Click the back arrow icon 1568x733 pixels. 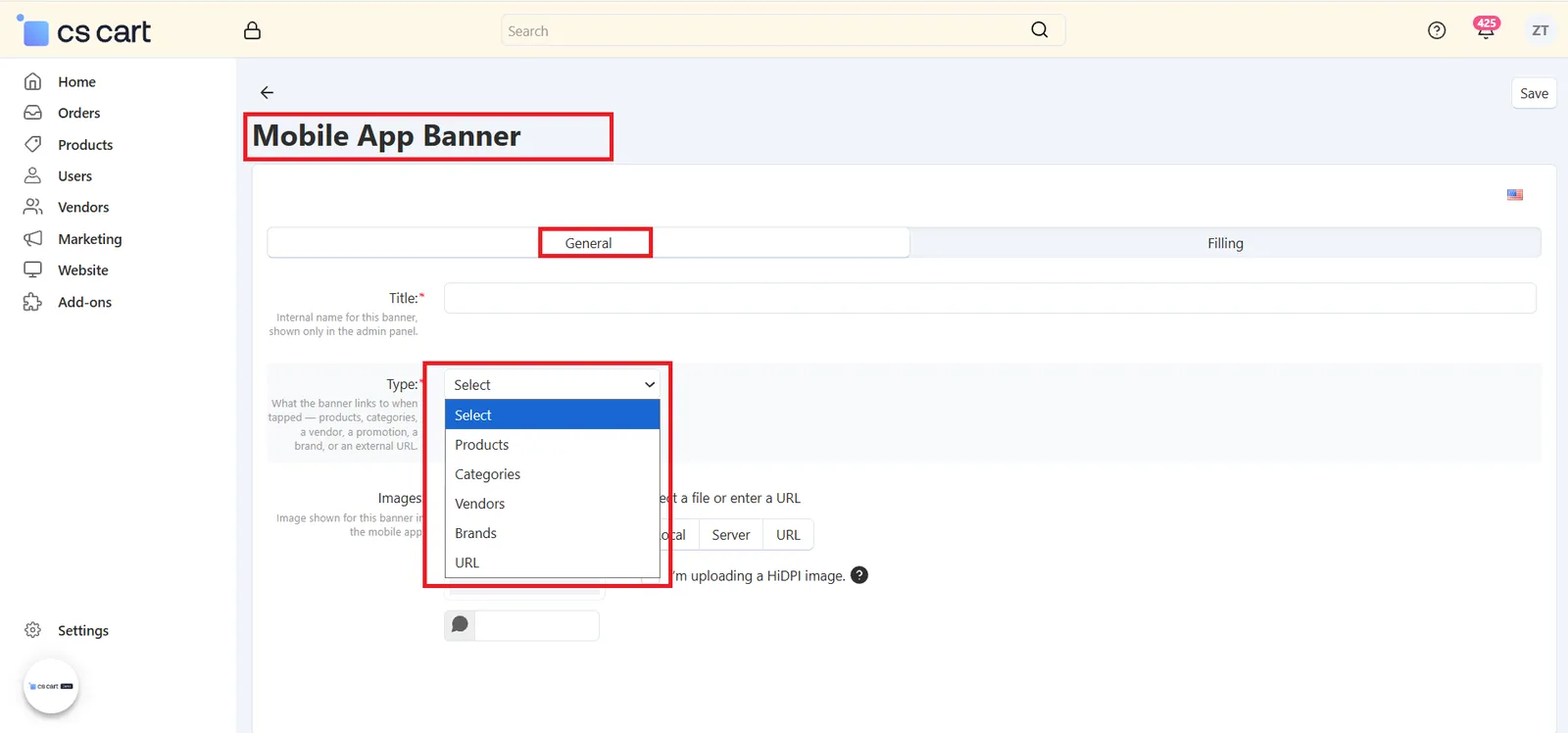click(267, 92)
